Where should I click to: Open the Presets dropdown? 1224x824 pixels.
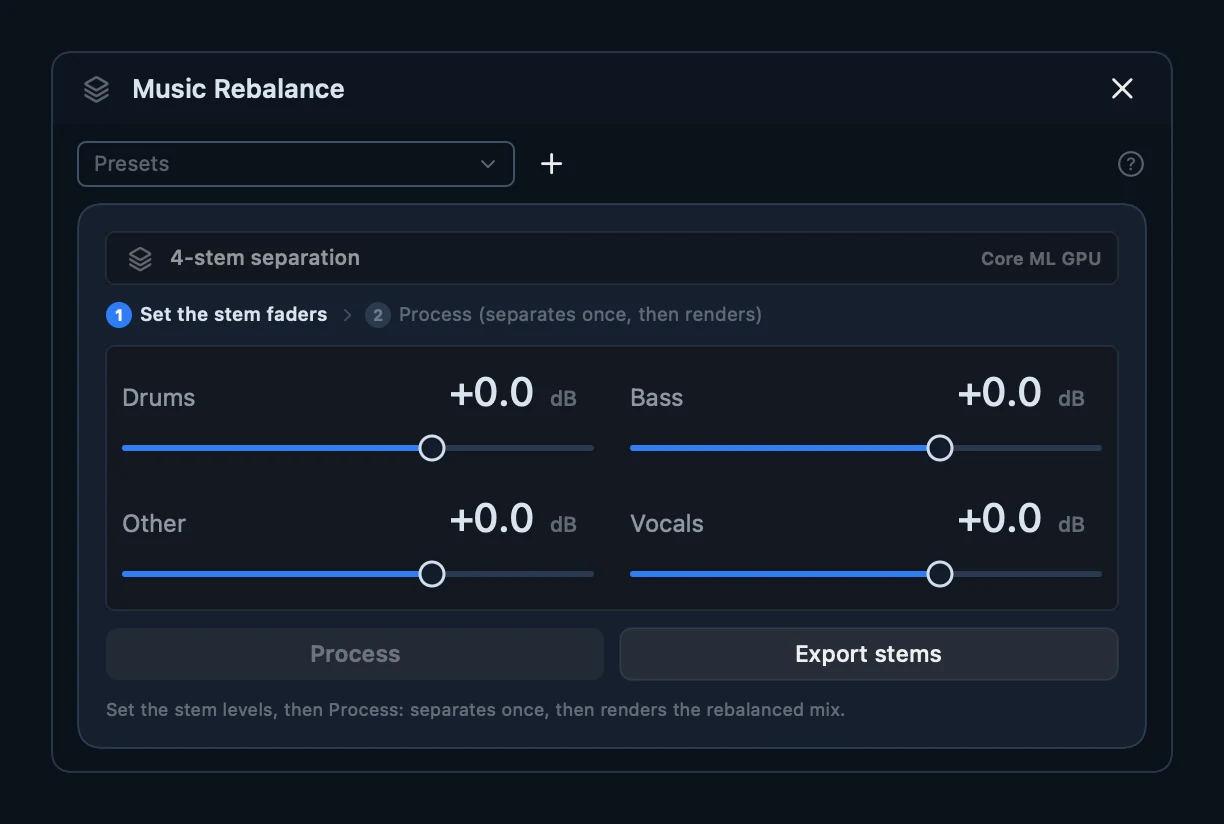pyautogui.click(x=296, y=164)
